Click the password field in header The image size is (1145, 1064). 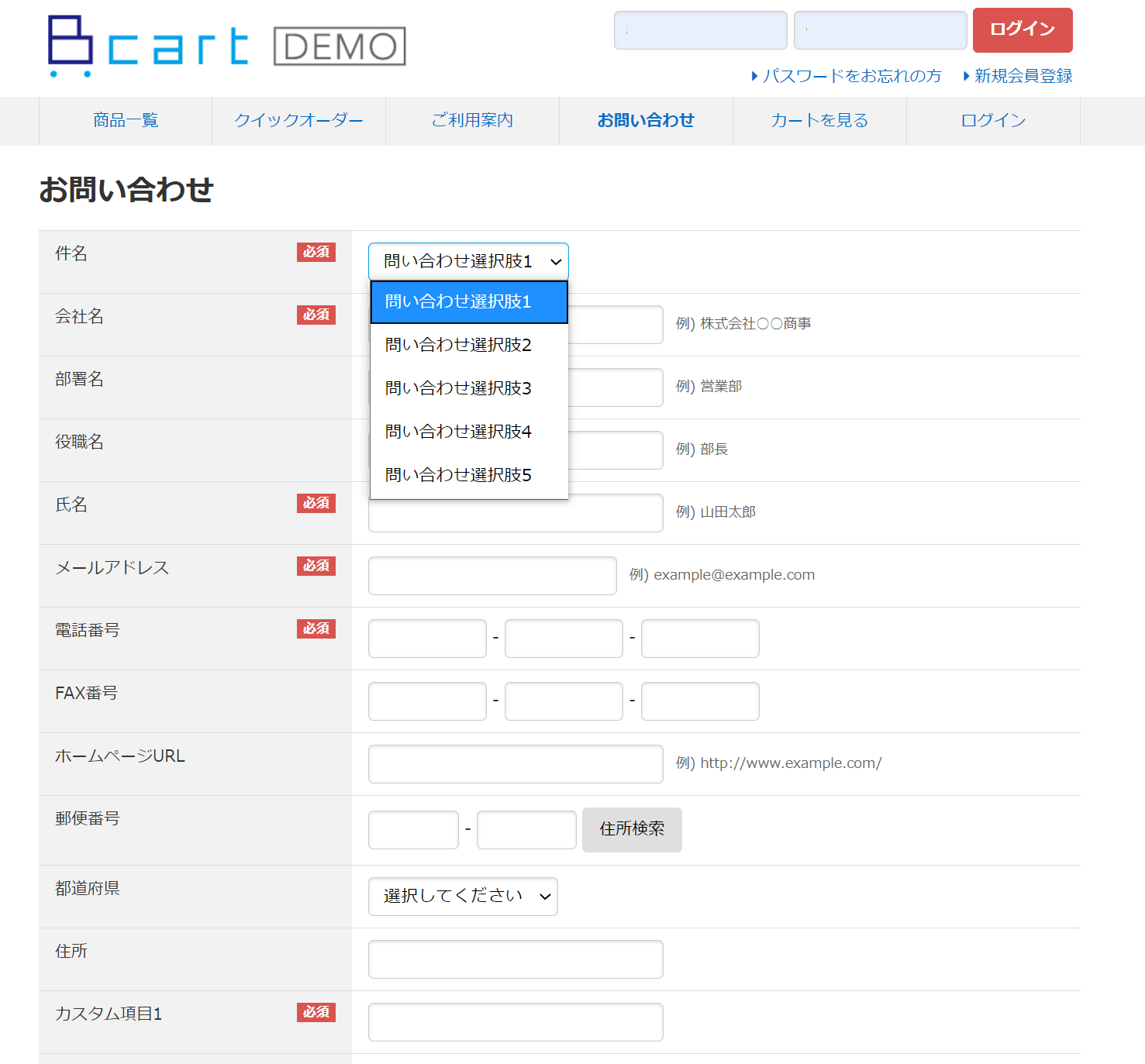(x=881, y=30)
